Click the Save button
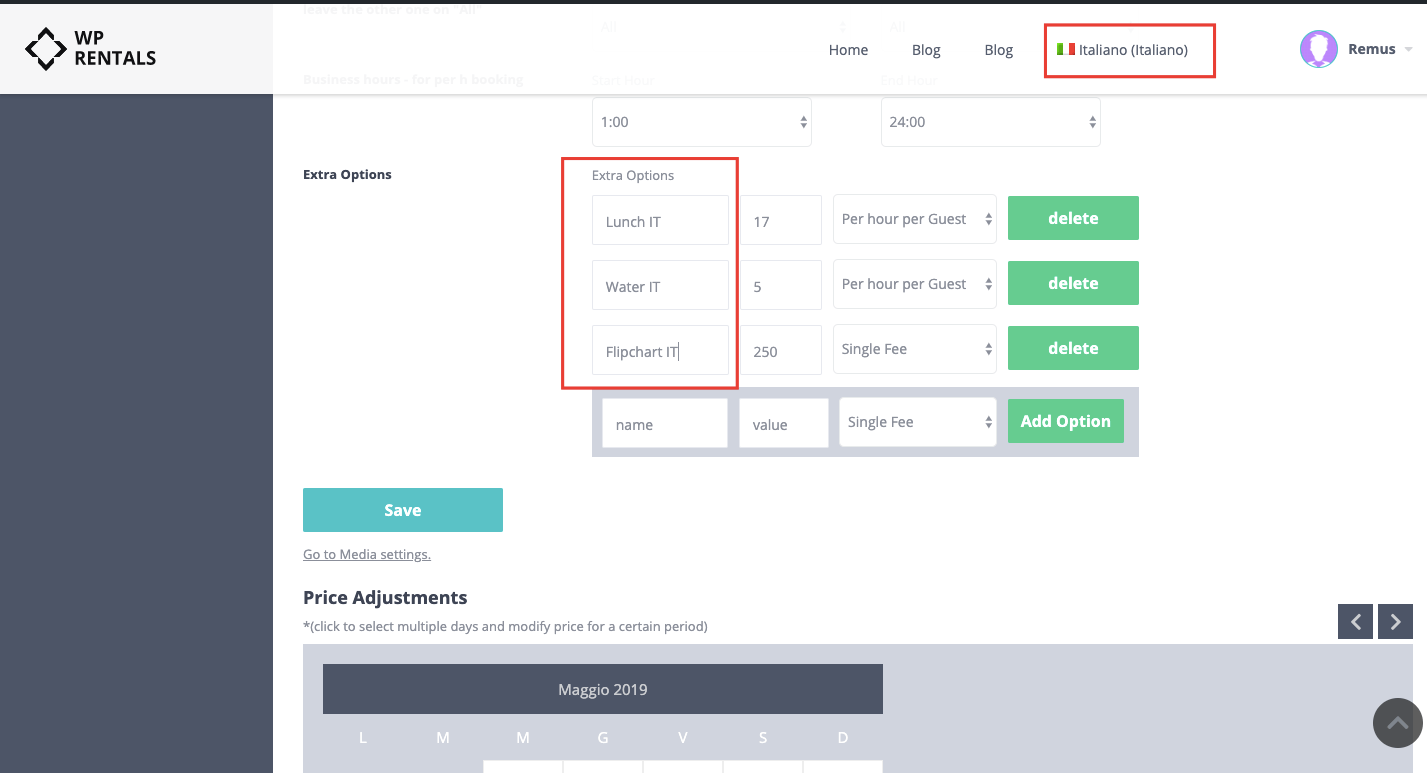 click(x=402, y=510)
